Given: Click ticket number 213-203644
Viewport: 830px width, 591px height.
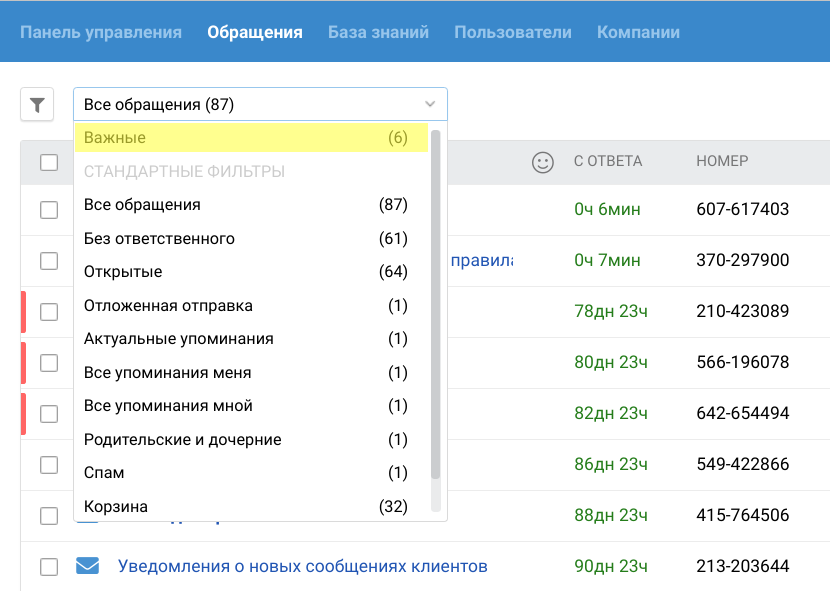Looking at the screenshot, I should coord(743,566).
